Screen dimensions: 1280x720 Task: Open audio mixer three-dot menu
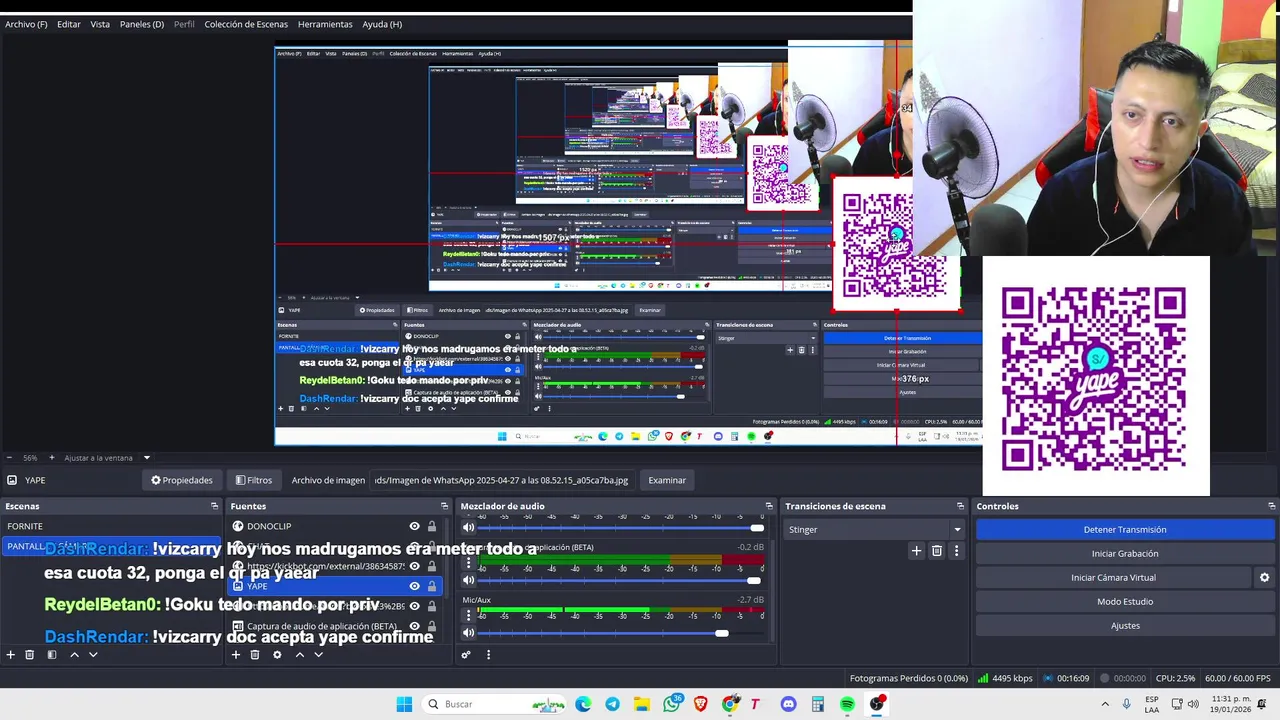pyautogui.click(x=488, y=655)
